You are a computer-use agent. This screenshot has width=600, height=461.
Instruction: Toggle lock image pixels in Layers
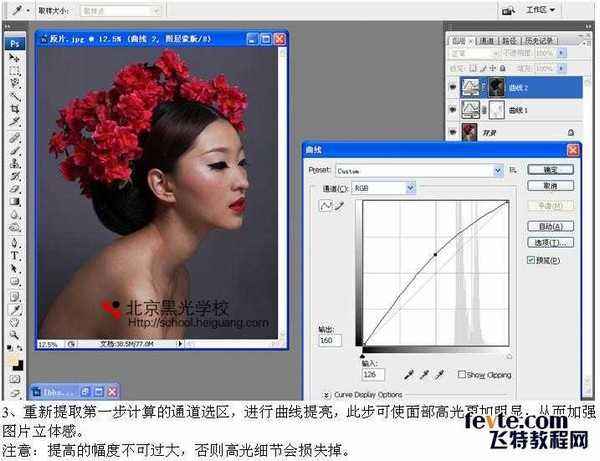coord(483,68)
